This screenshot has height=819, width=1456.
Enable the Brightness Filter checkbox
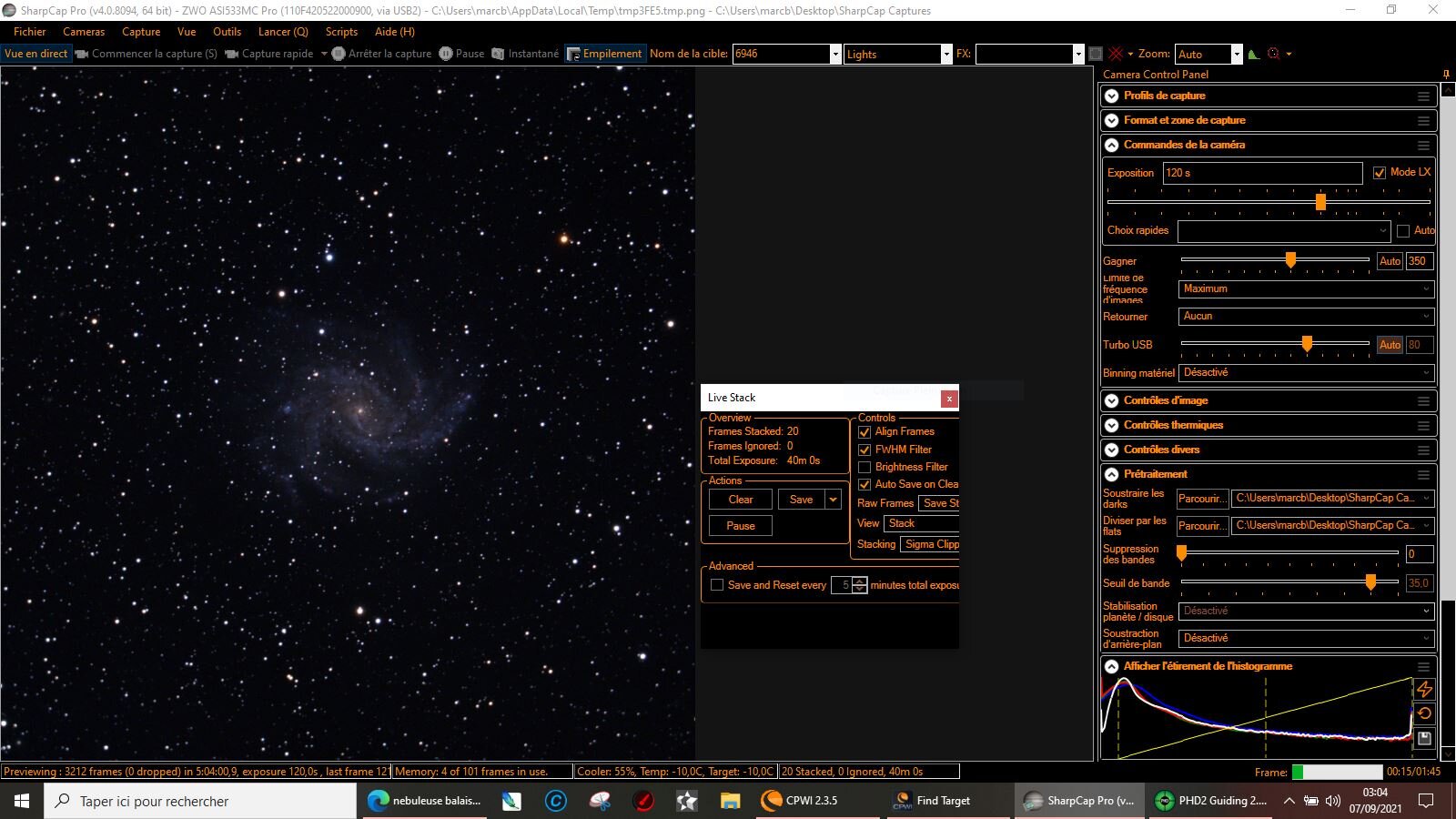(864, 467)
